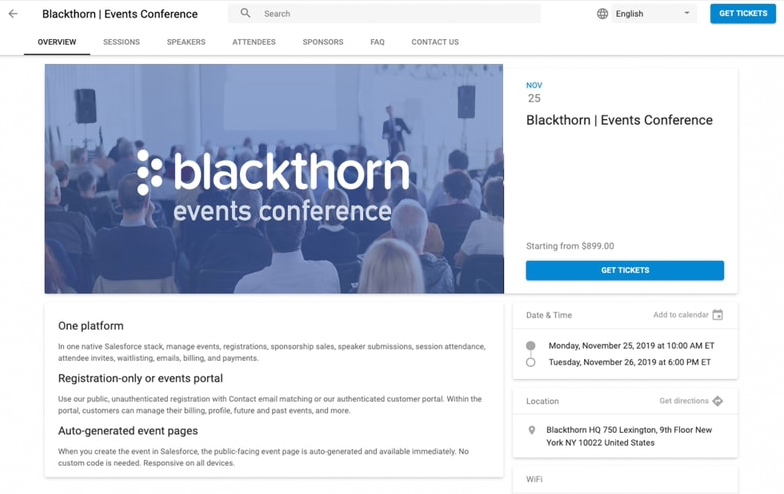Click Tuesday, November 26, 2019 end time
This screenshot has width=784, height=494.
630,362
